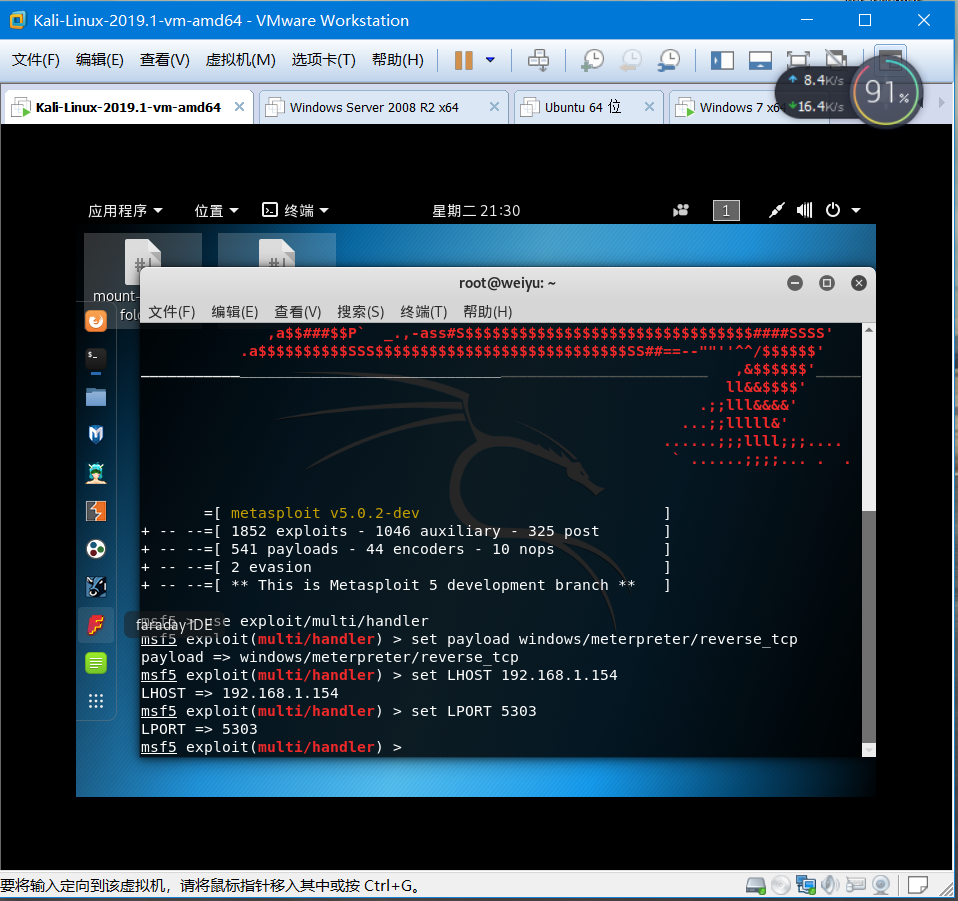The image size is (958, 901).
Task: Open terminal 编辑(E) menu
Action: coord(235,312)
